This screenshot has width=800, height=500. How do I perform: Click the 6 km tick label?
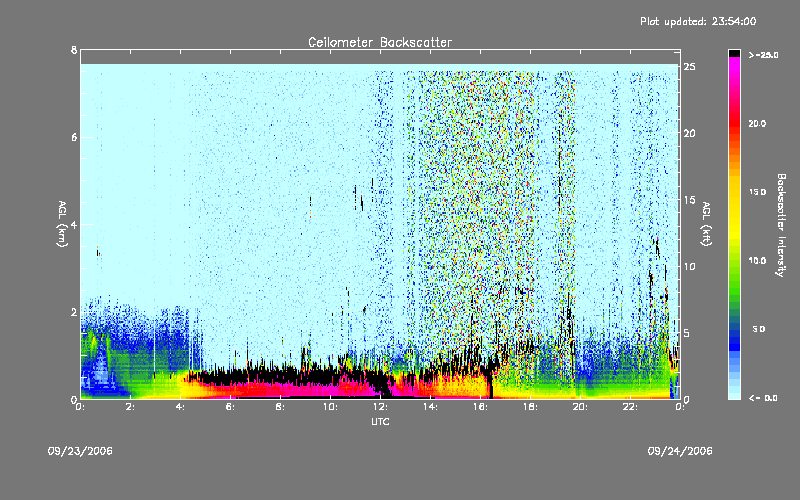[74, 137]
